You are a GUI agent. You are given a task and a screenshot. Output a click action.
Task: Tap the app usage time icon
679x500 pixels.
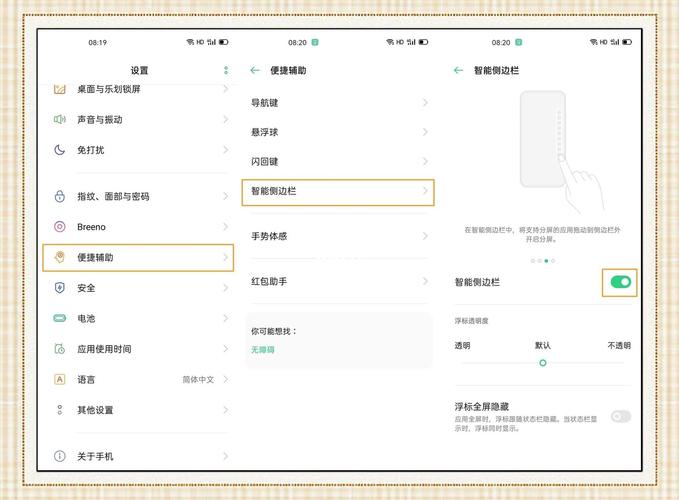coord(59,348)
